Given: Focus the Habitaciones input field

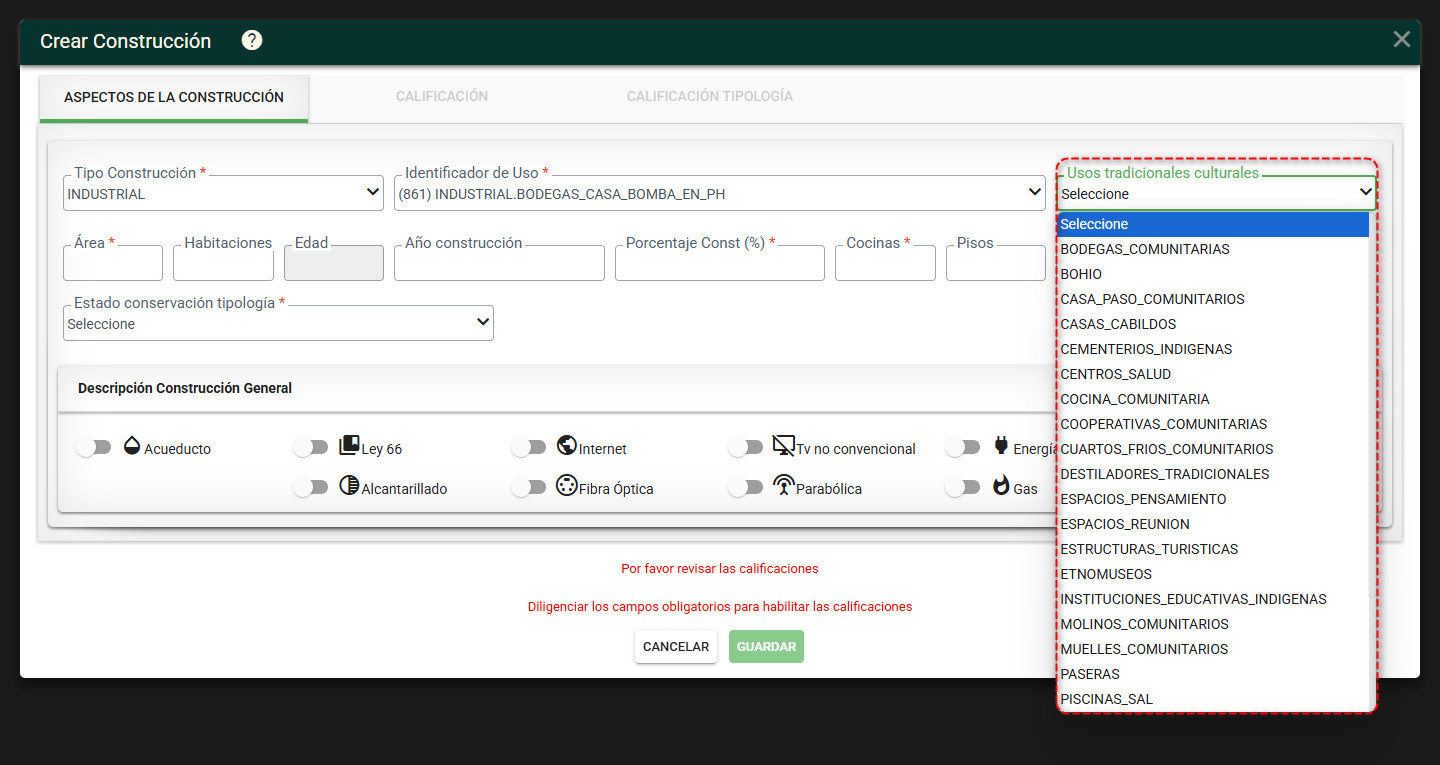Looking at the screenshot, I should 223,263.
